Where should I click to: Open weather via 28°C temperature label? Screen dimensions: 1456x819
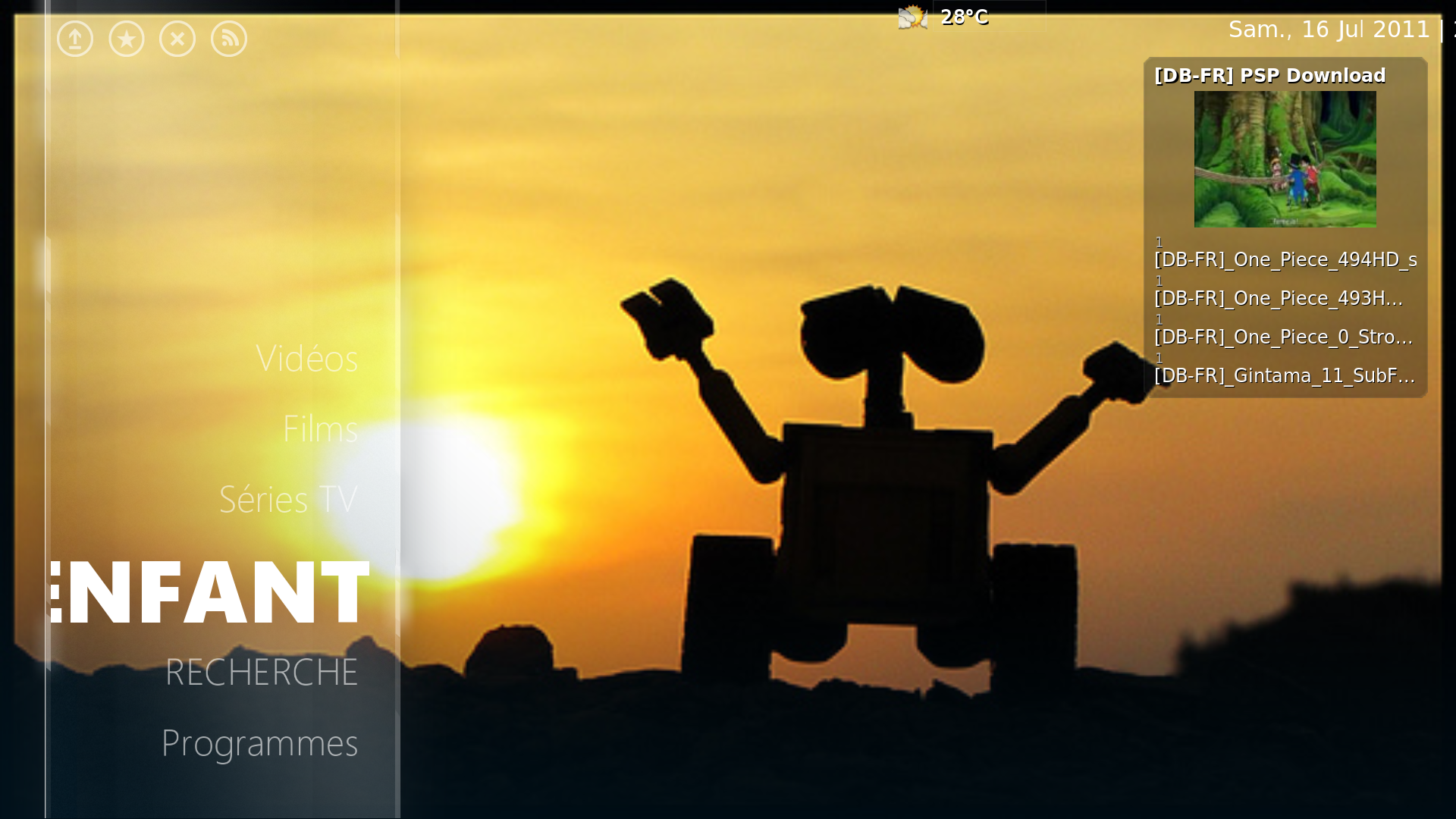click(x=964, y=17)
